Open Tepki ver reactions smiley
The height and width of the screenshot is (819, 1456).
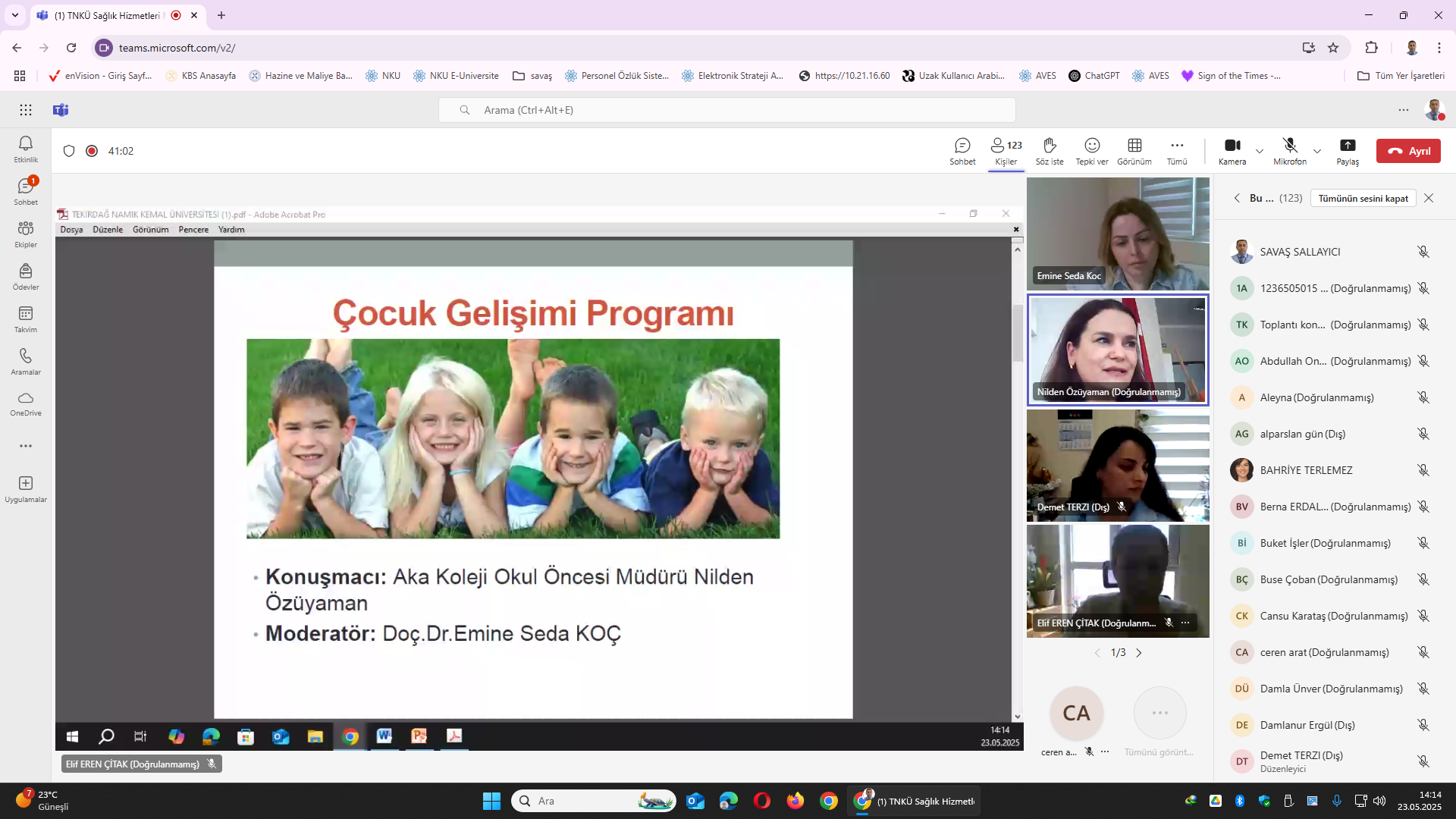[1092, 151]
